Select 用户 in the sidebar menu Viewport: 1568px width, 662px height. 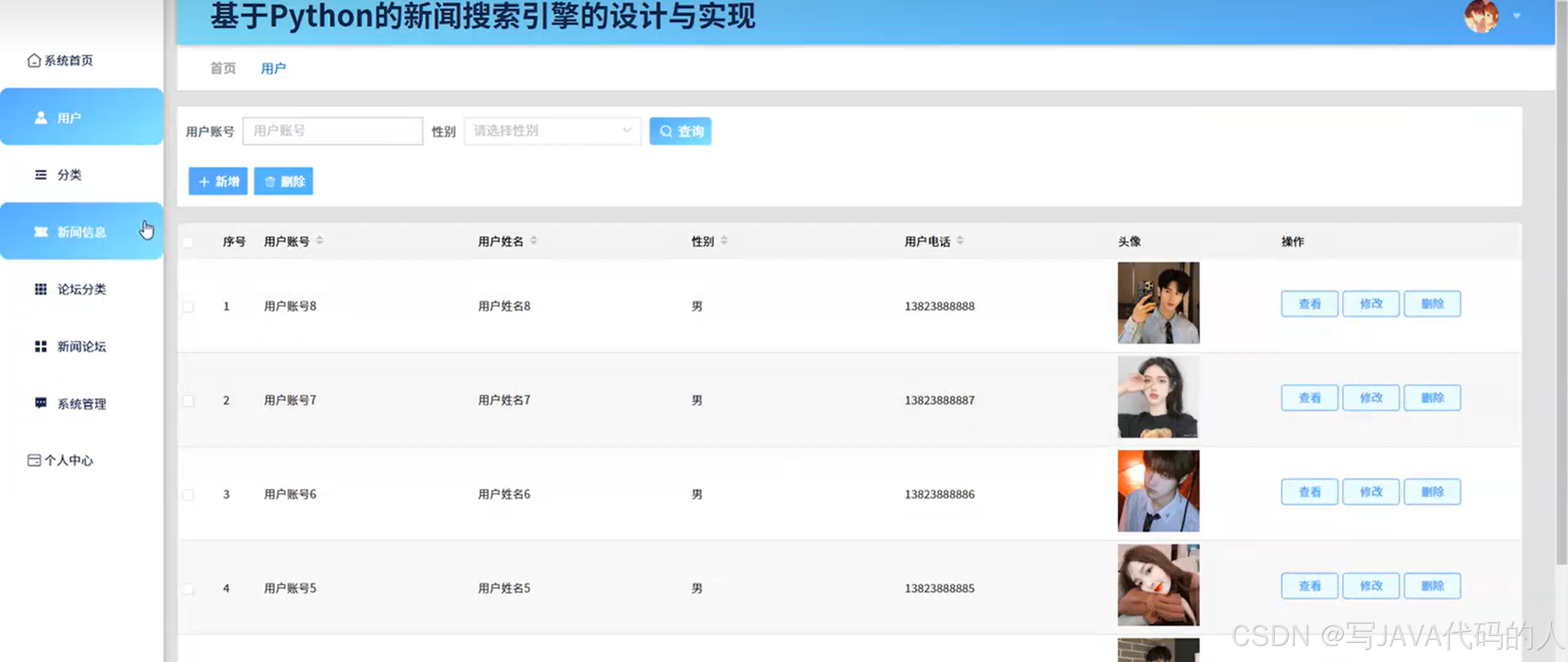click(81, 117)
